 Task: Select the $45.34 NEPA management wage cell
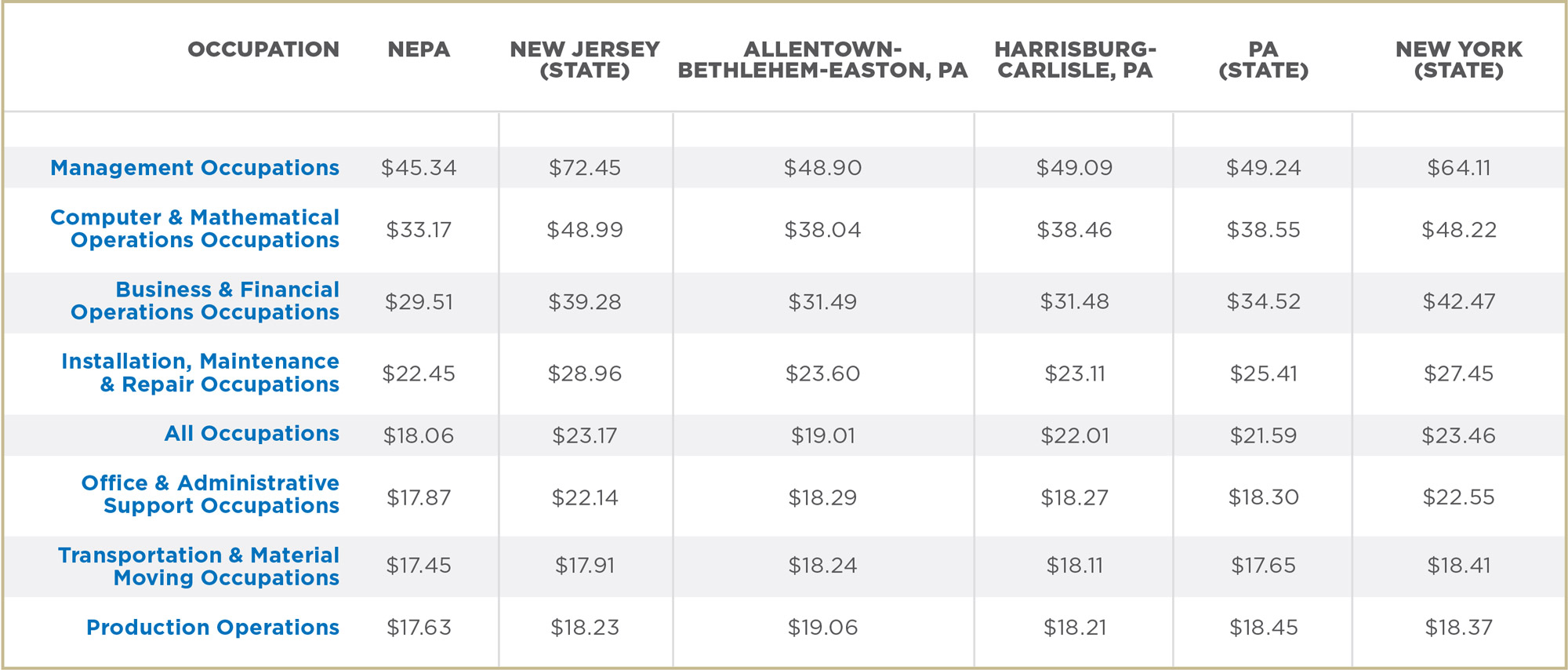(419, 168)
